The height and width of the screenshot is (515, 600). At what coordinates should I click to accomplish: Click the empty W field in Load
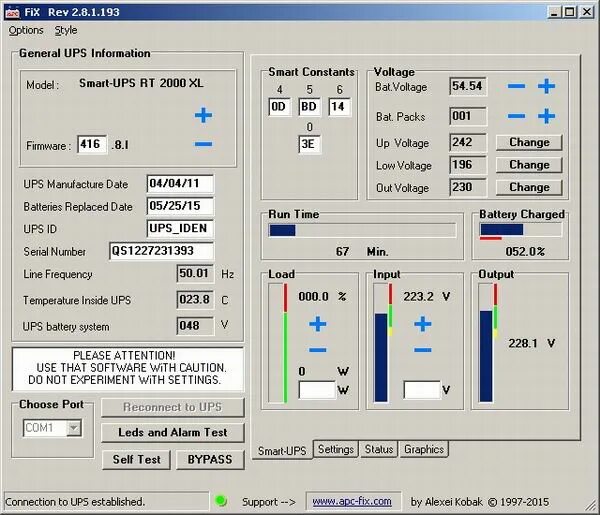(317, 390)
